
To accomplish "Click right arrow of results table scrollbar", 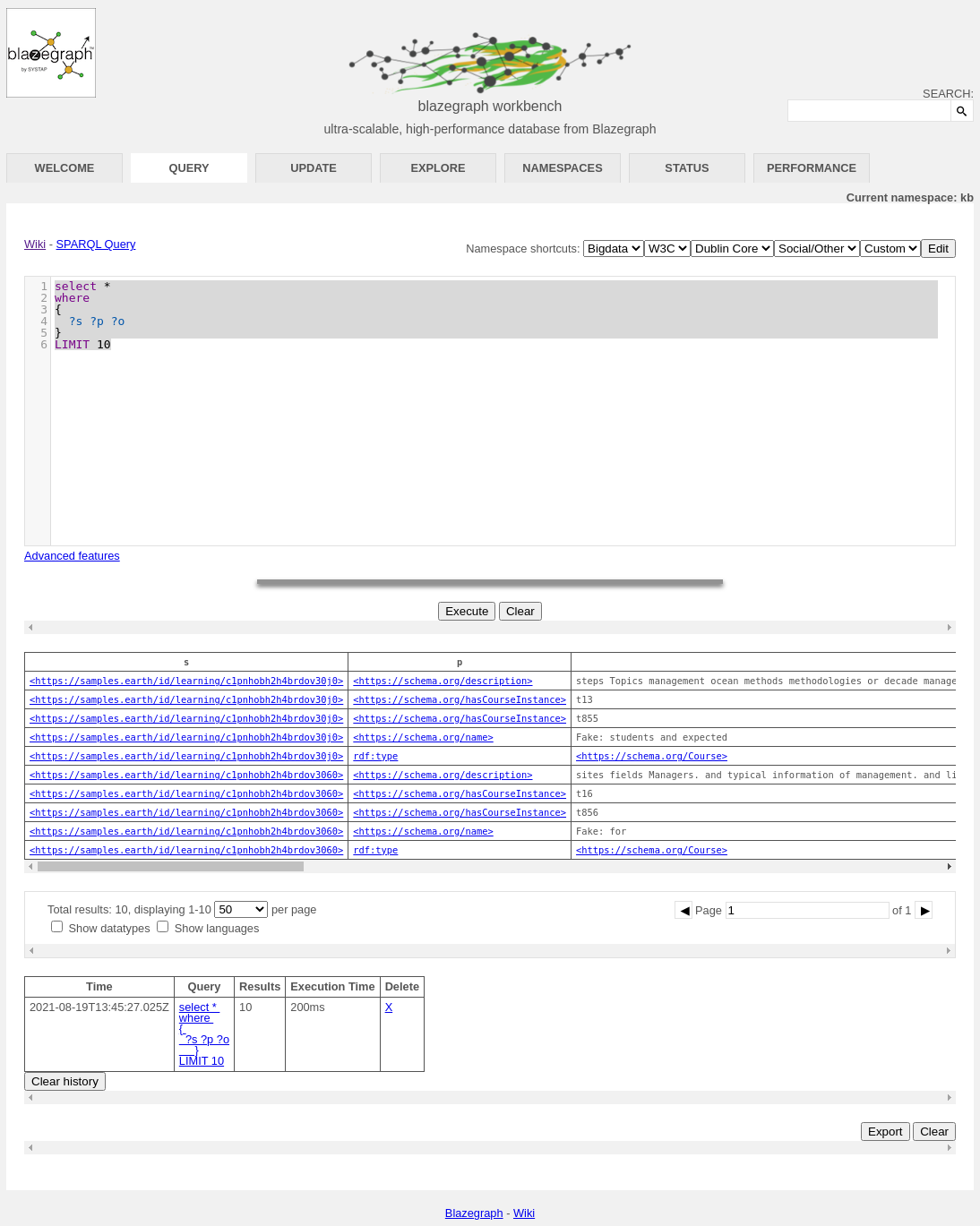I will (x=950, y=867).
